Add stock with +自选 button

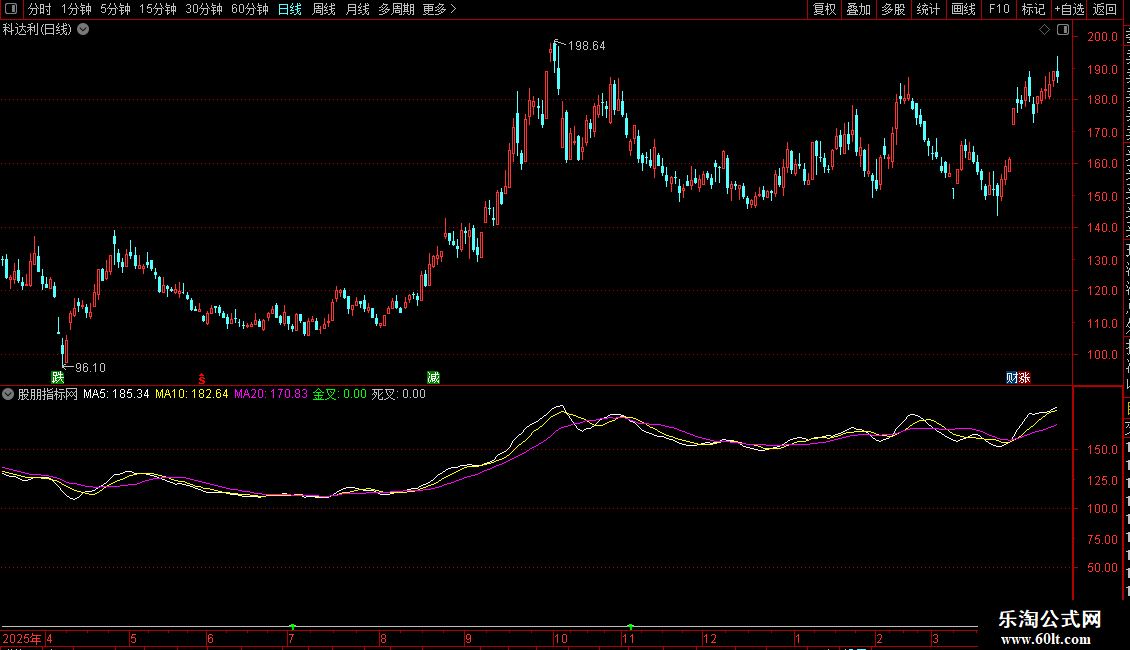tap(1069, 9)
